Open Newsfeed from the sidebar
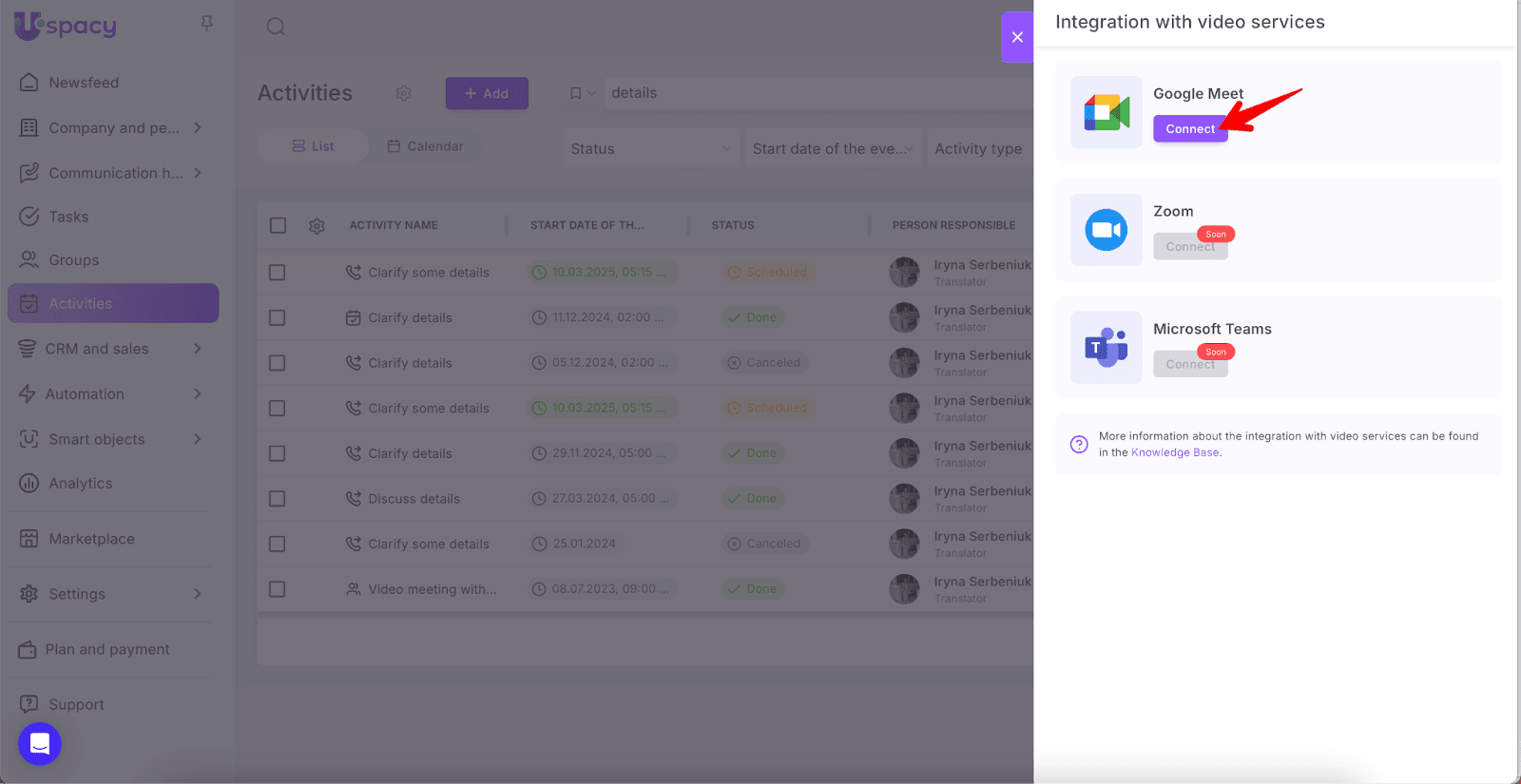Viewport: 1521px width, 784px height. [x=84, y=83]
